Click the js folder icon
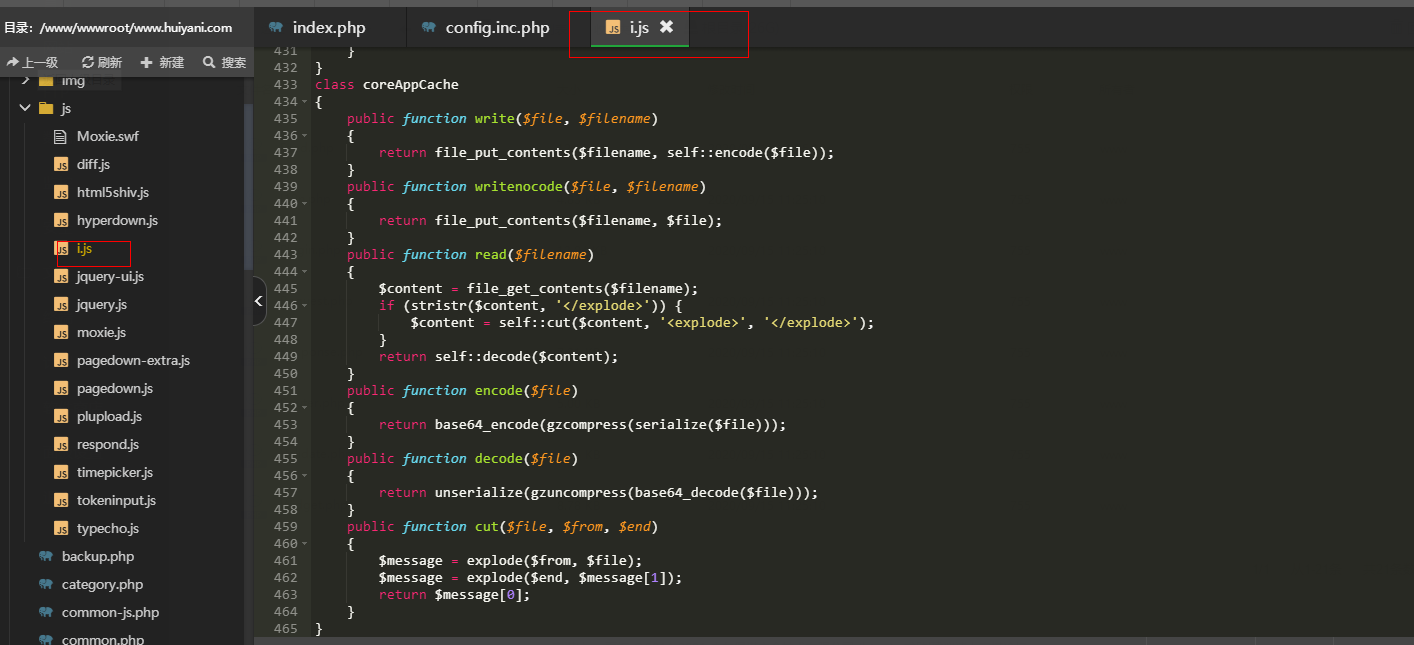 pos(46,108)
